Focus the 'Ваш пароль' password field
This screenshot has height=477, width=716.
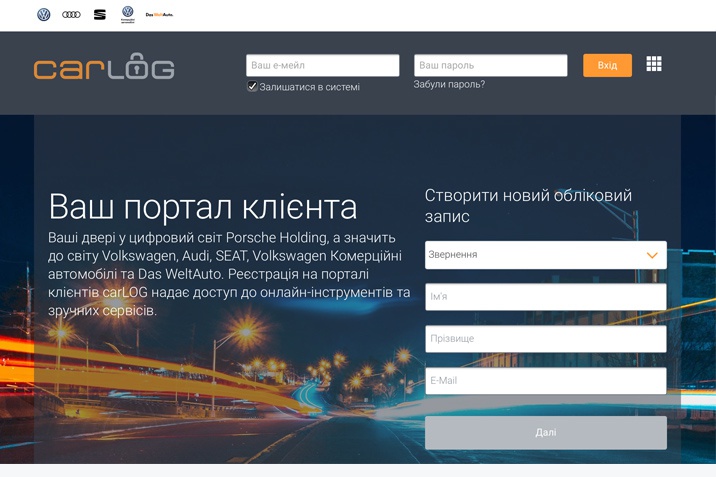[490, 65]
